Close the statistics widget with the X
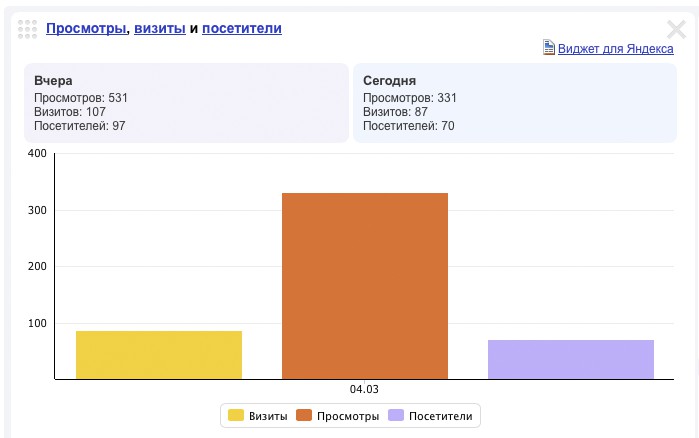 (676, 29)
